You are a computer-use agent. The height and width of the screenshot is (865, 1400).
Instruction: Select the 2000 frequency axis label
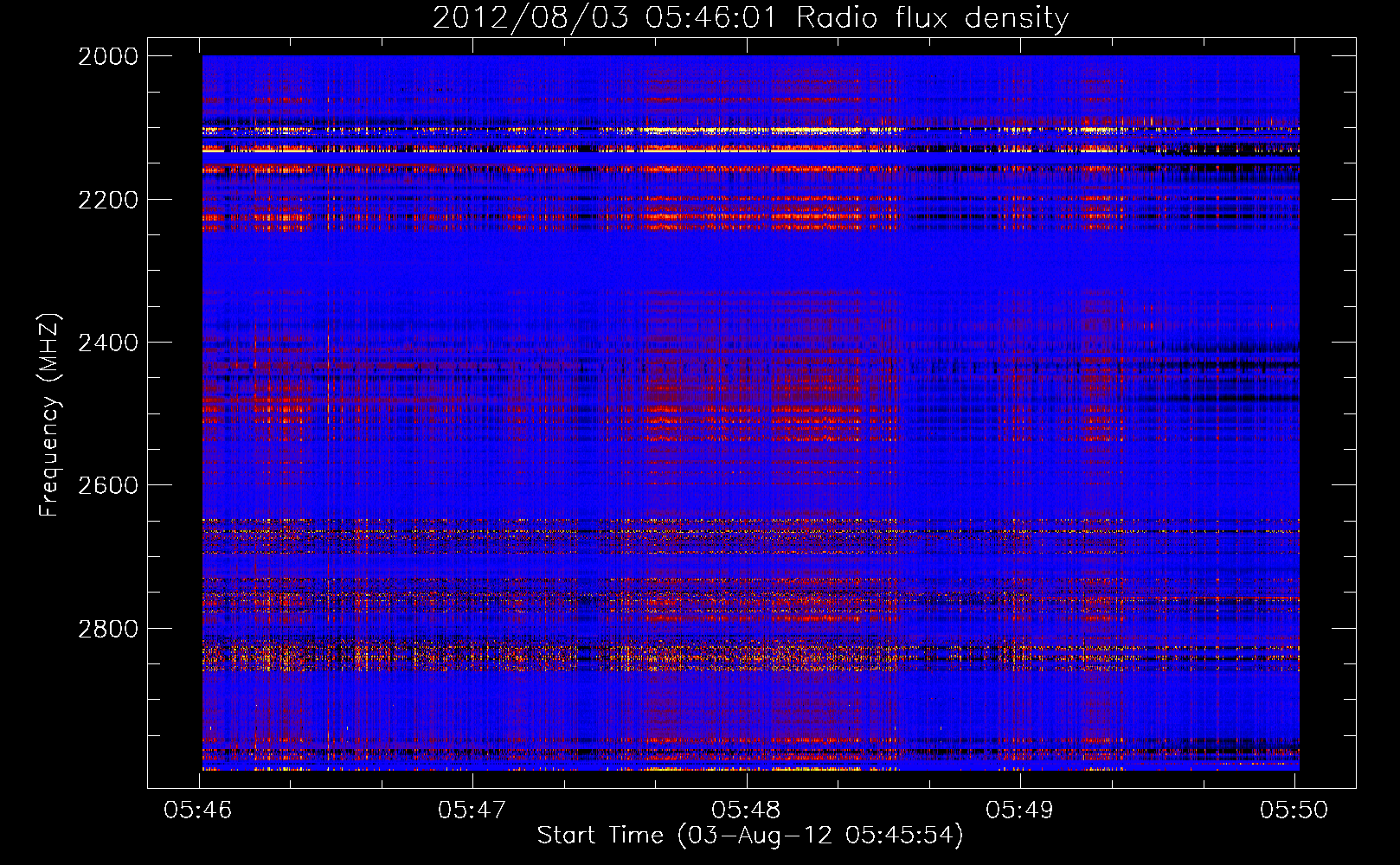pyautogui.click(x=108, y=56)
